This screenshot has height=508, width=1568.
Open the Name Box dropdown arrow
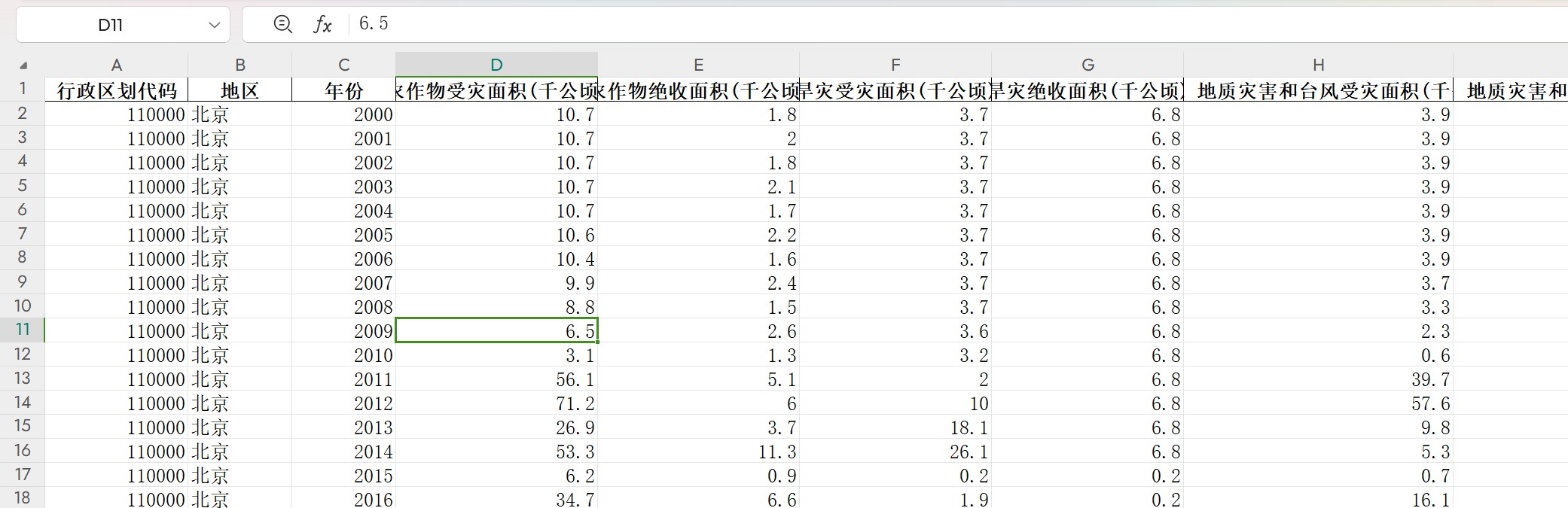click(215, 25)
